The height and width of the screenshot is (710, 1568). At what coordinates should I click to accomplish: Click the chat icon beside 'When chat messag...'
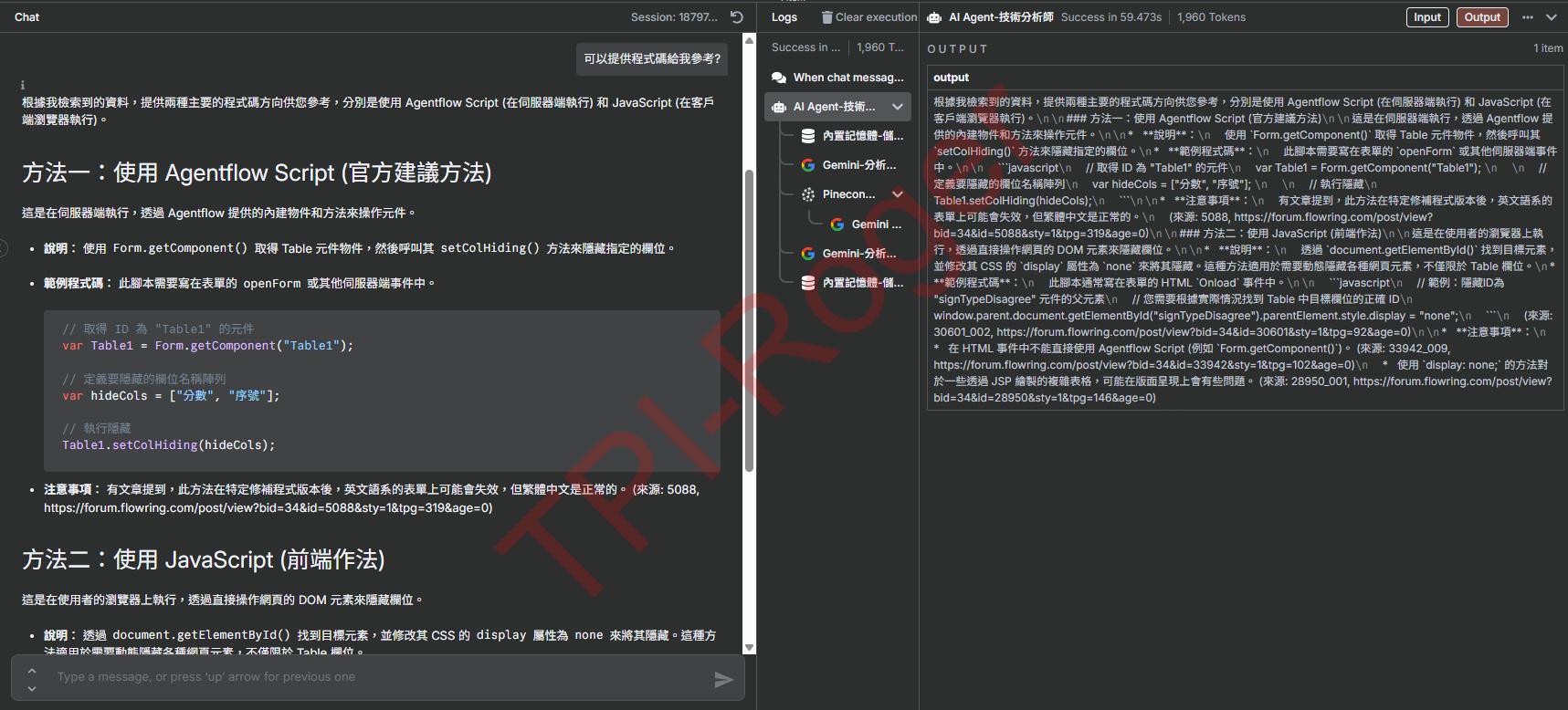pyautogui.click(x=779, y=78)
